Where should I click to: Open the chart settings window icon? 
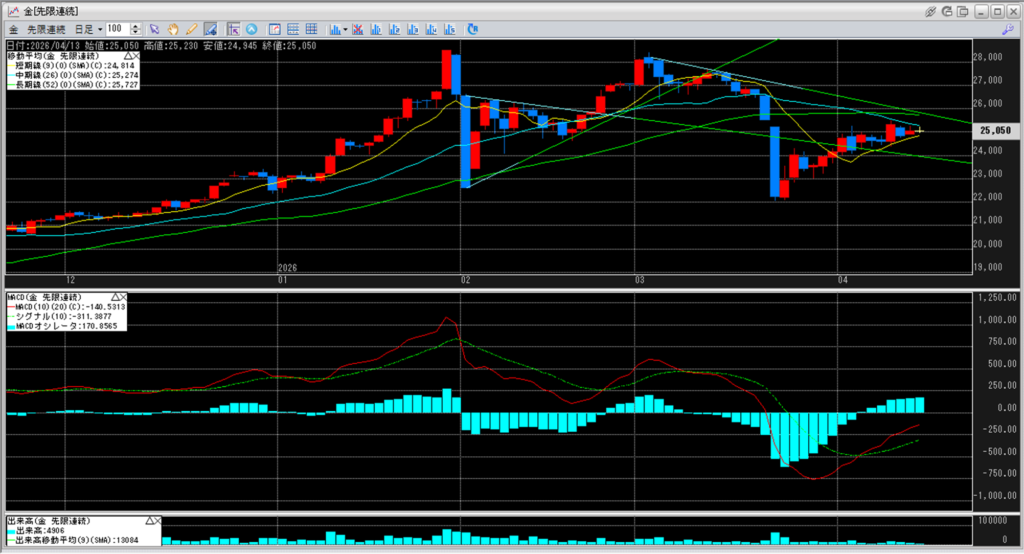pyautogui.click(x=275, y=29)
